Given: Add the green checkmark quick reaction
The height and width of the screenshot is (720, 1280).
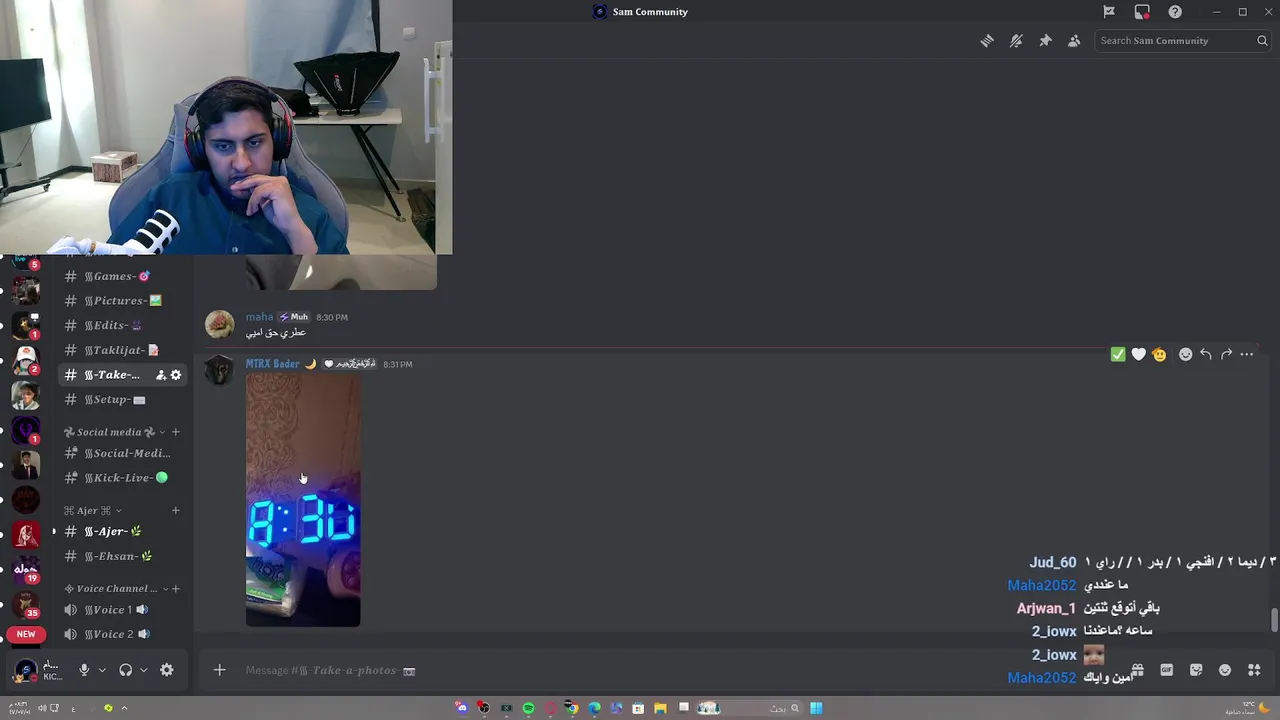Looking at the screenshot, I should (x=1118, y=354).
